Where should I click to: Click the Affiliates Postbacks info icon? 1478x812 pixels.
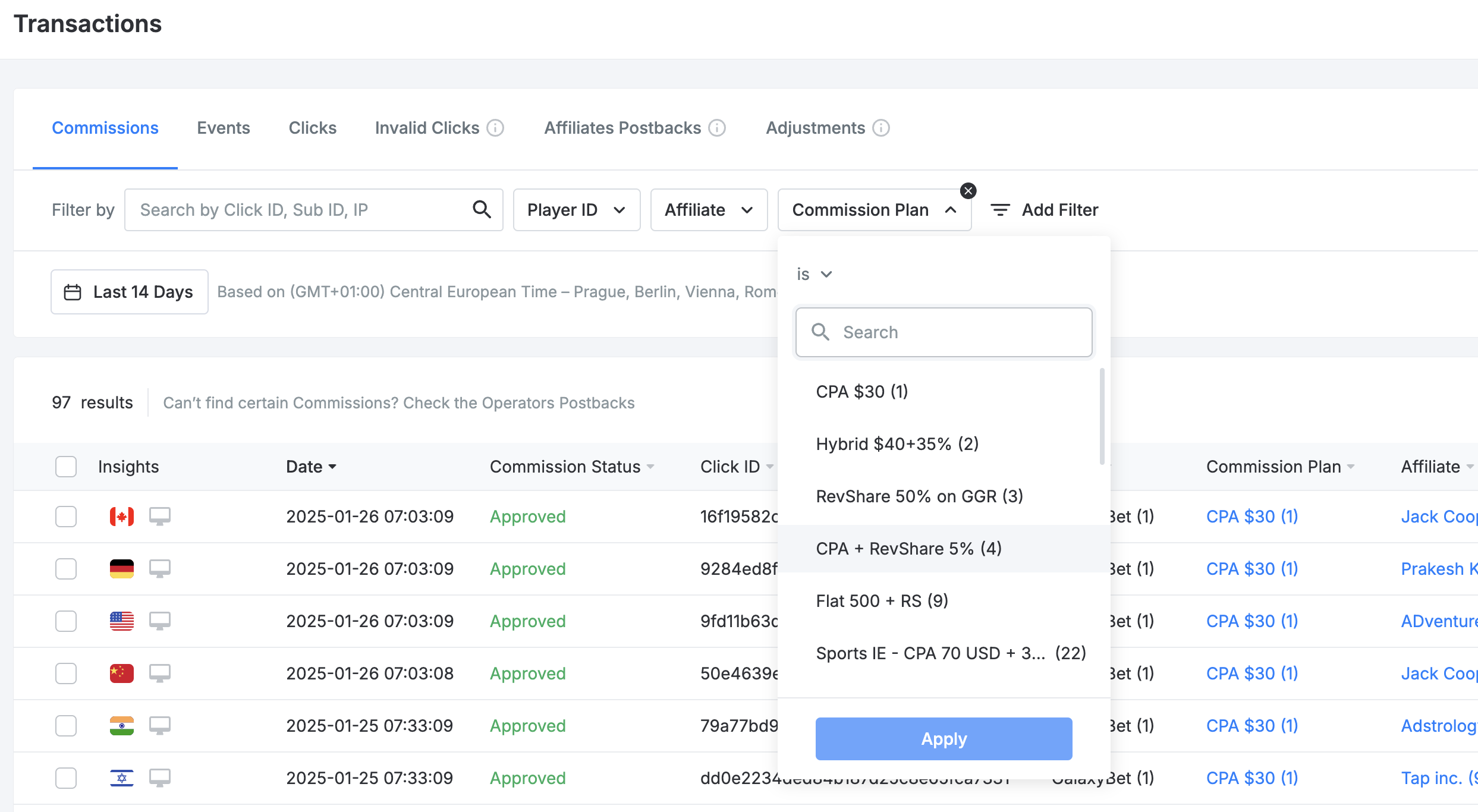click(x=718, y=128)
